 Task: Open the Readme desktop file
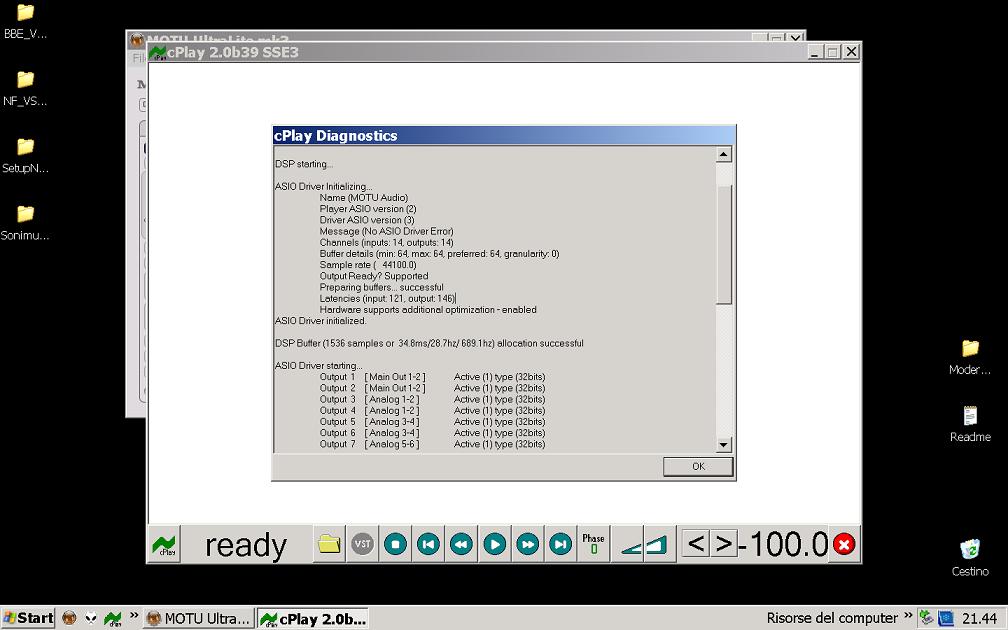[969, 424]
